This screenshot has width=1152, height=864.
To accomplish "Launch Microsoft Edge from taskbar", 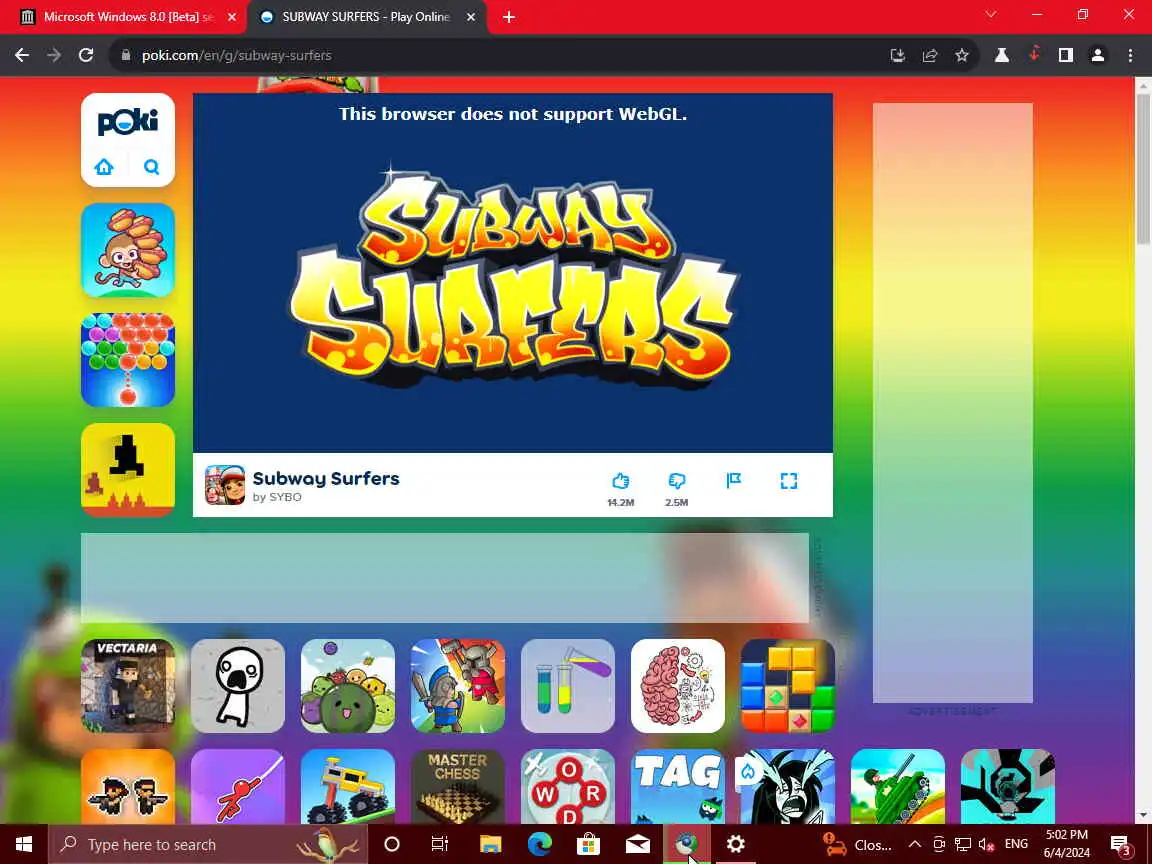I will point(539,844).
